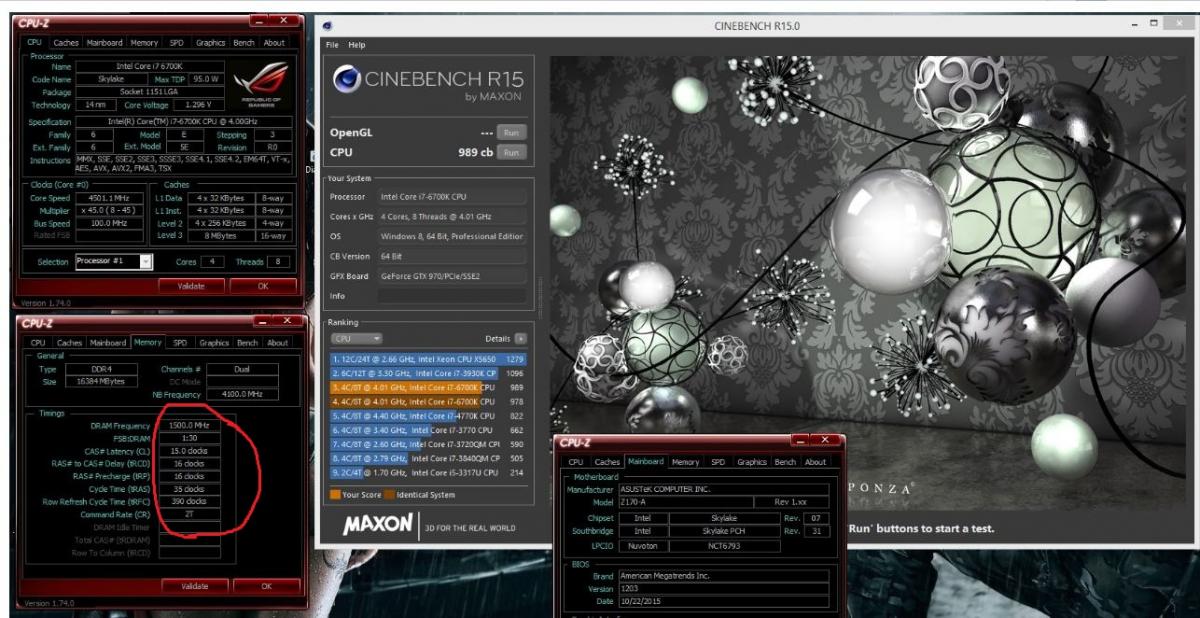The width and height of the screenshot is (1200, 618).
Task: Click the Core Voltage 1.296 V value
Action: (x=199, y=104)
